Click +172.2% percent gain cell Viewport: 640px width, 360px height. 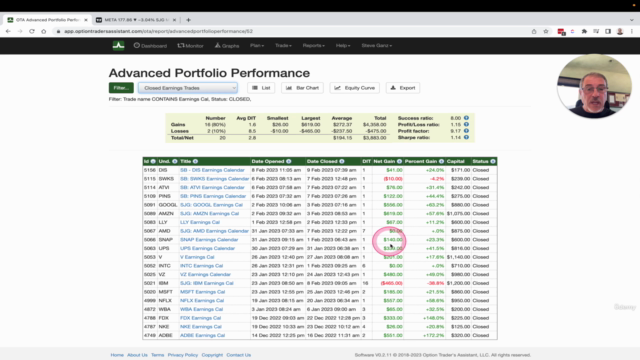click(434, 335)
